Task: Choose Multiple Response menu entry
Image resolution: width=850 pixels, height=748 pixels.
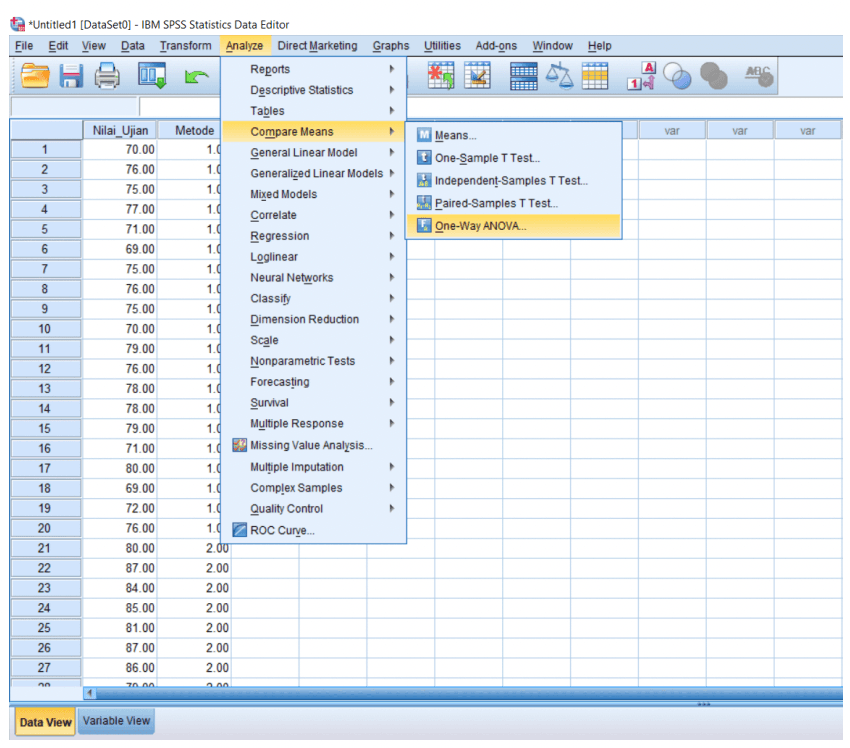Action: 314,423
